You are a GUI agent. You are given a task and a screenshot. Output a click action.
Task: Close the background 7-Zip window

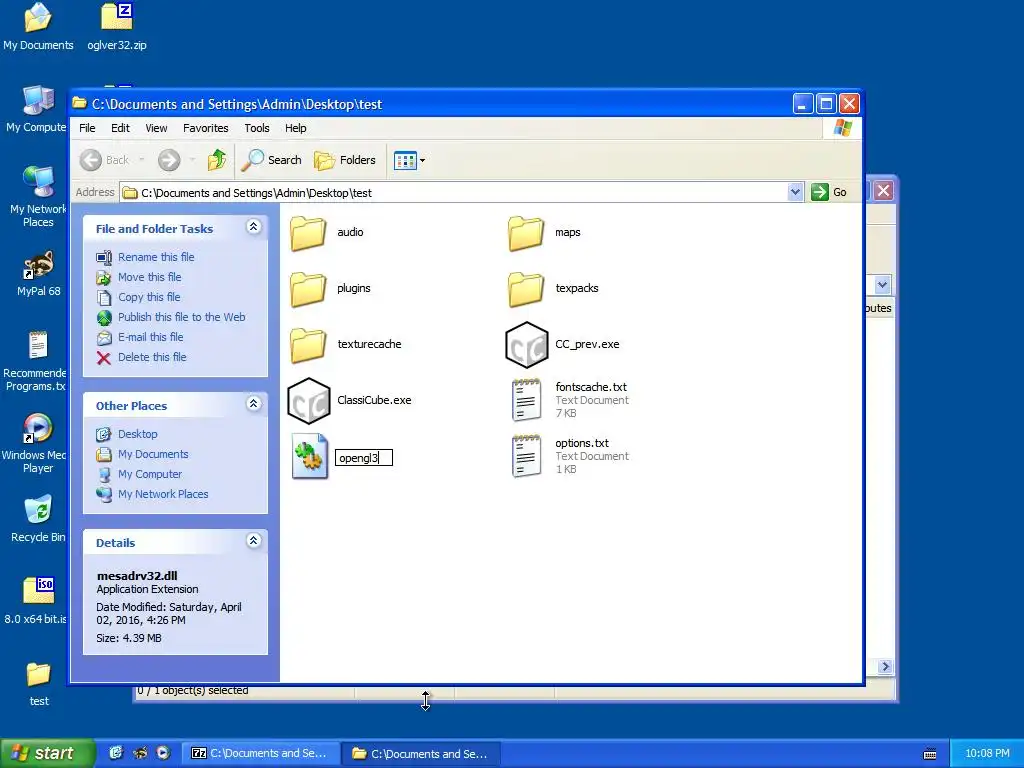click(883, 191)
